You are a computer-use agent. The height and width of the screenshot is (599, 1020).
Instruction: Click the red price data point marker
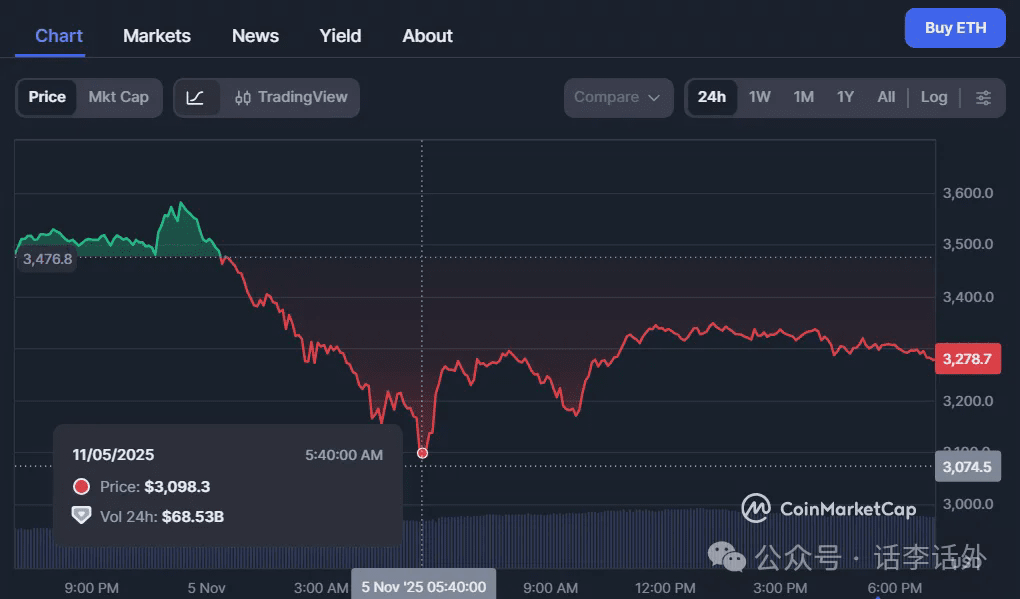[422, 453]
